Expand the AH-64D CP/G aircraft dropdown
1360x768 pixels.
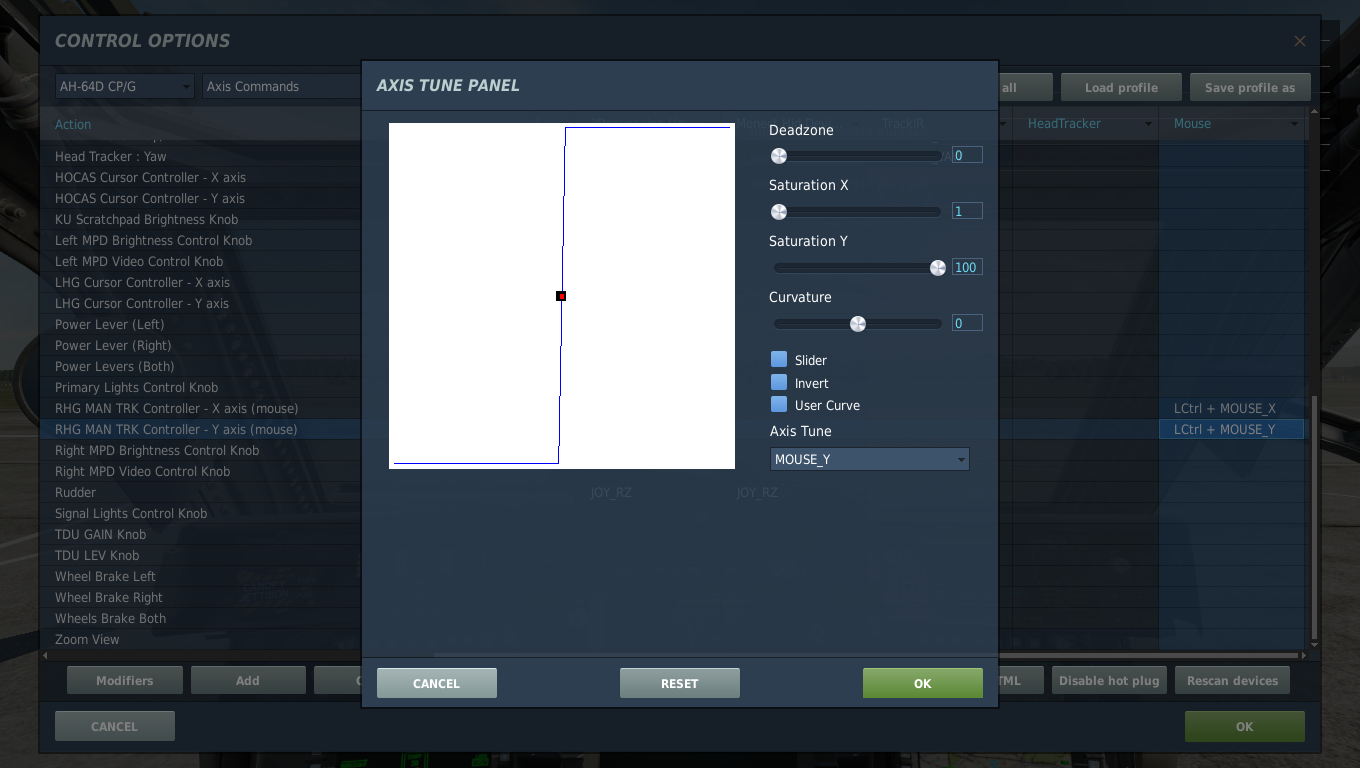[x=125, y=87]
